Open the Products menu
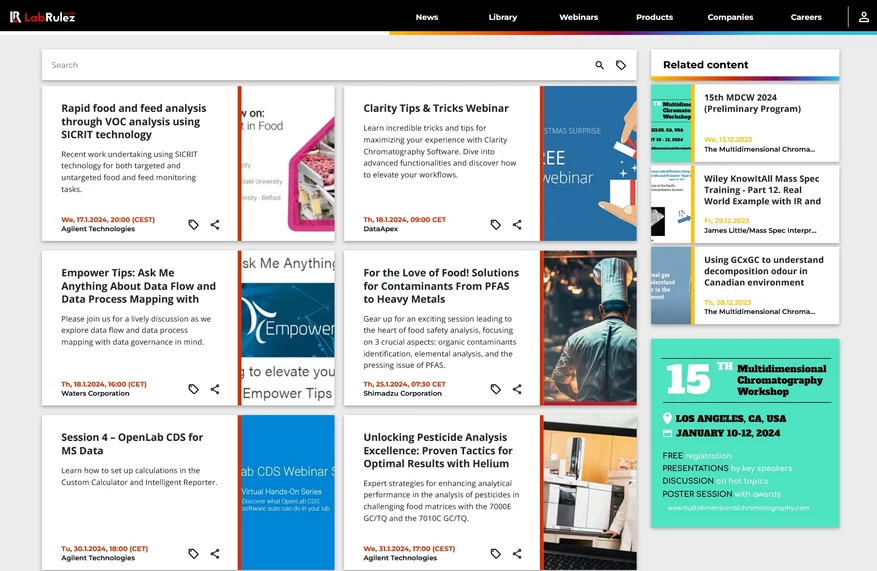 pyautogui.click(x=654, y=17)
